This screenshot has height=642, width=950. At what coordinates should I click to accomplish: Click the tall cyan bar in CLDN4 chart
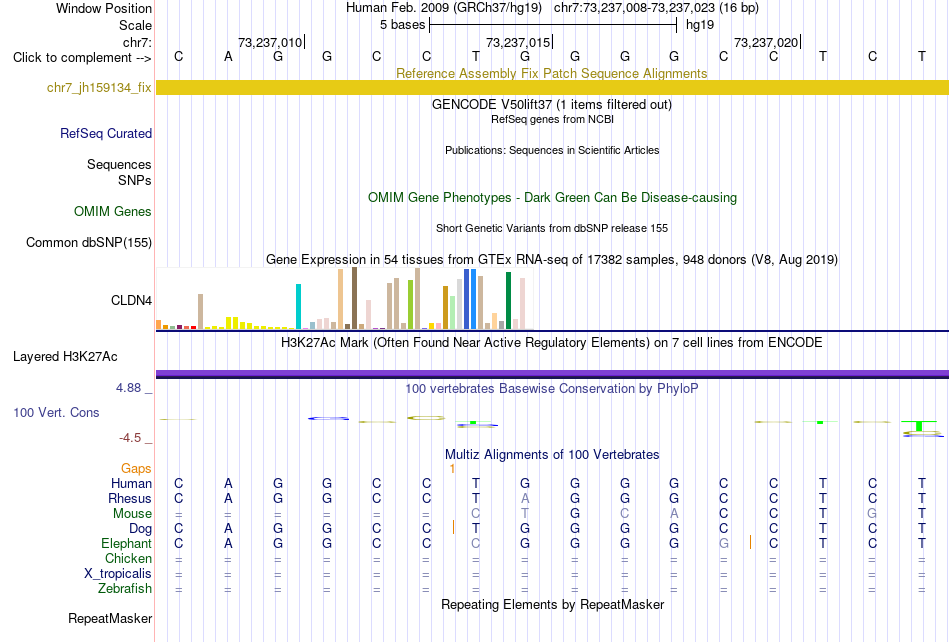coord(298,306)
